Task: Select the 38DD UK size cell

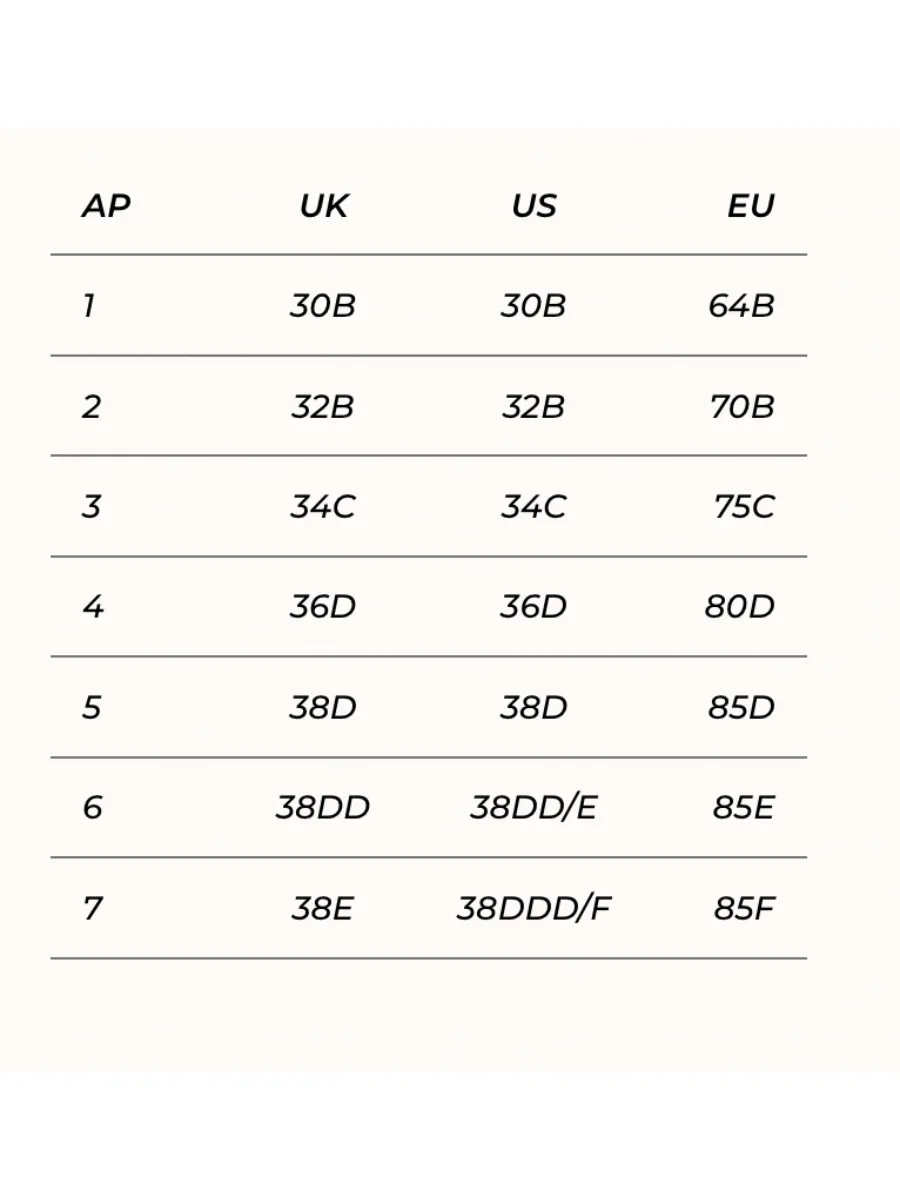Action: click(323, 808)
